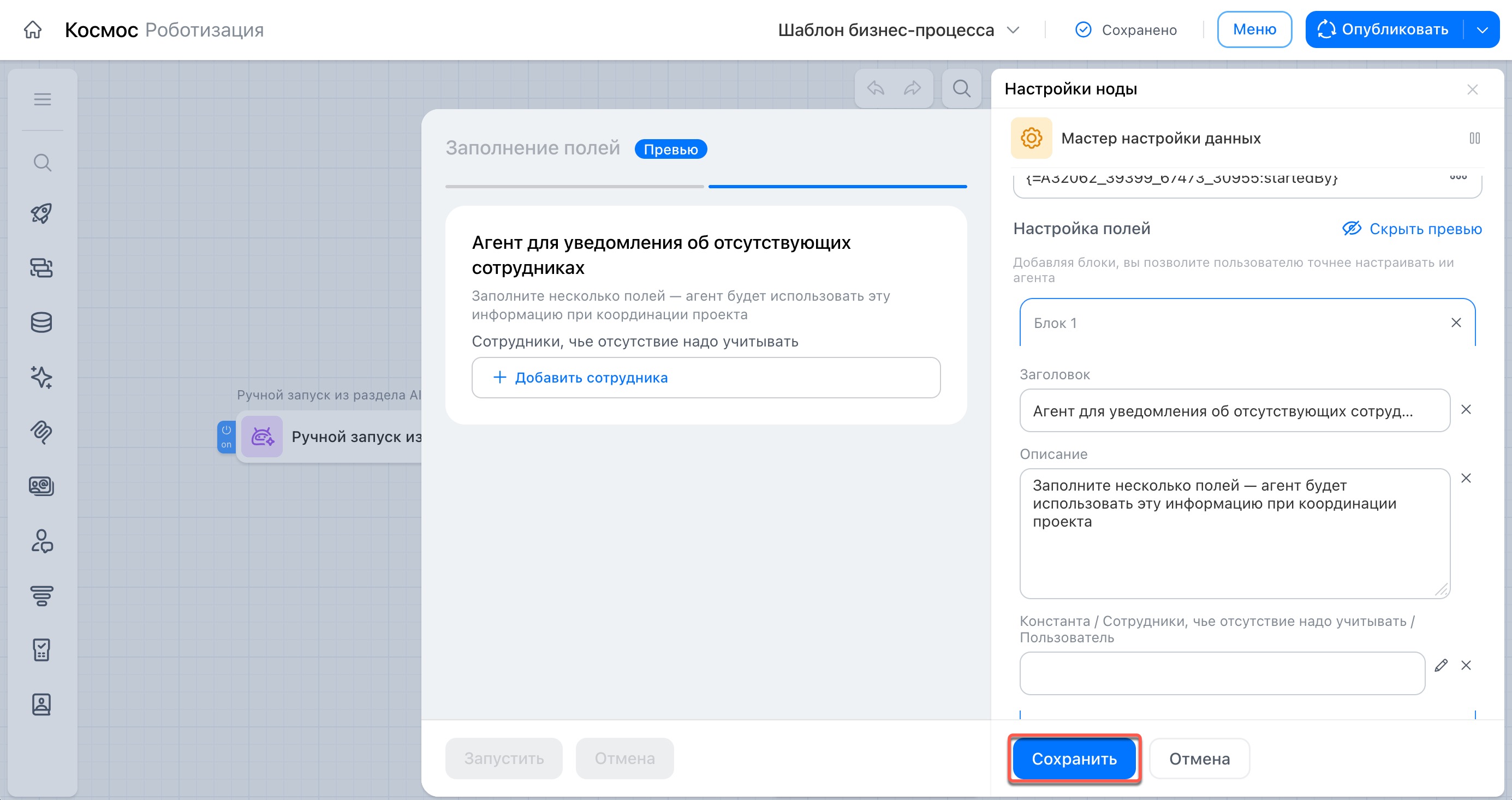Click pencil edit icon beside constant field
1512x800 pixels.
[x=1440, y=666]
